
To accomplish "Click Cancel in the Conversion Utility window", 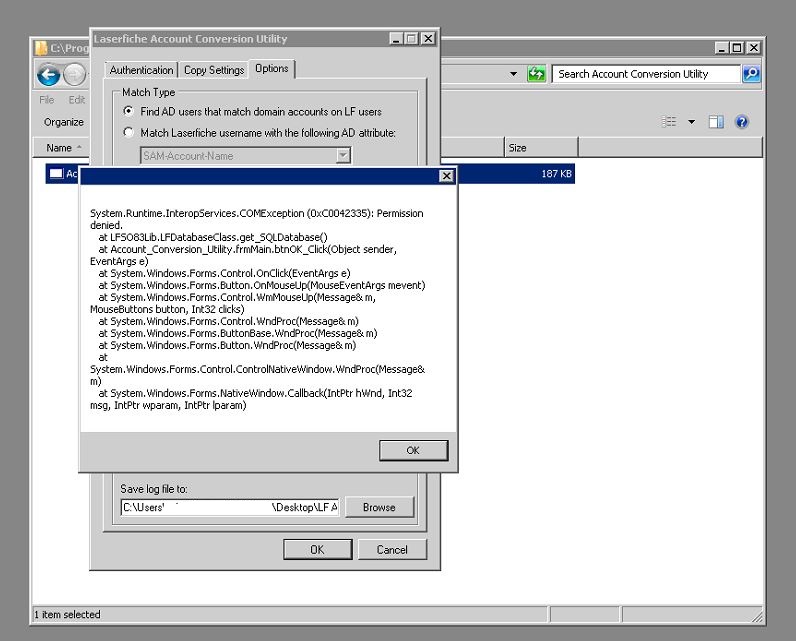I will 392,550.
